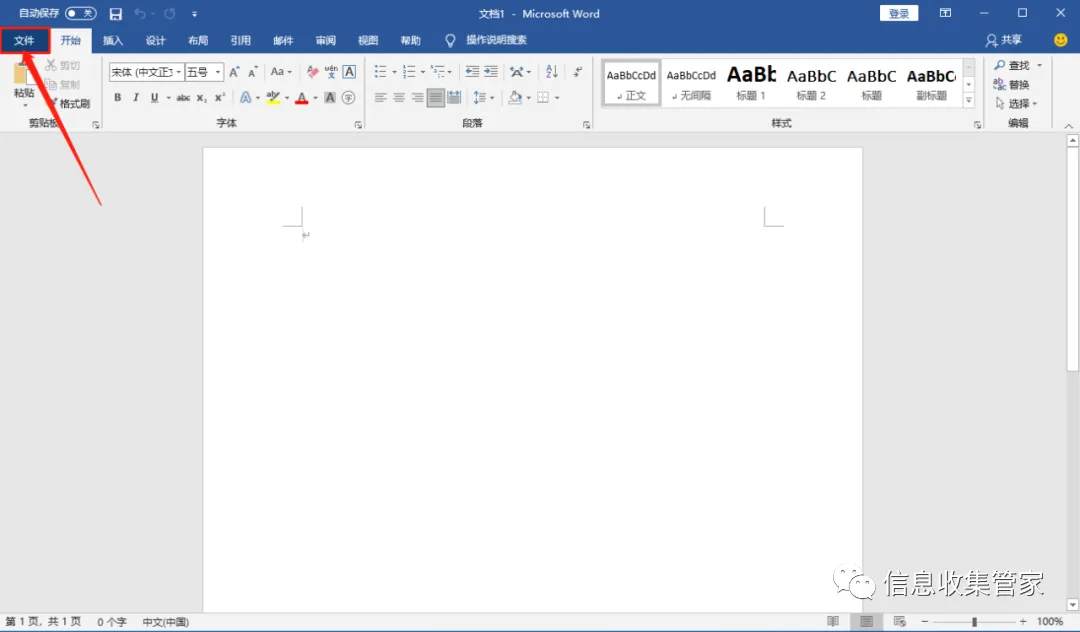Switch to the 审阅 Review tab

coord(326,41)
